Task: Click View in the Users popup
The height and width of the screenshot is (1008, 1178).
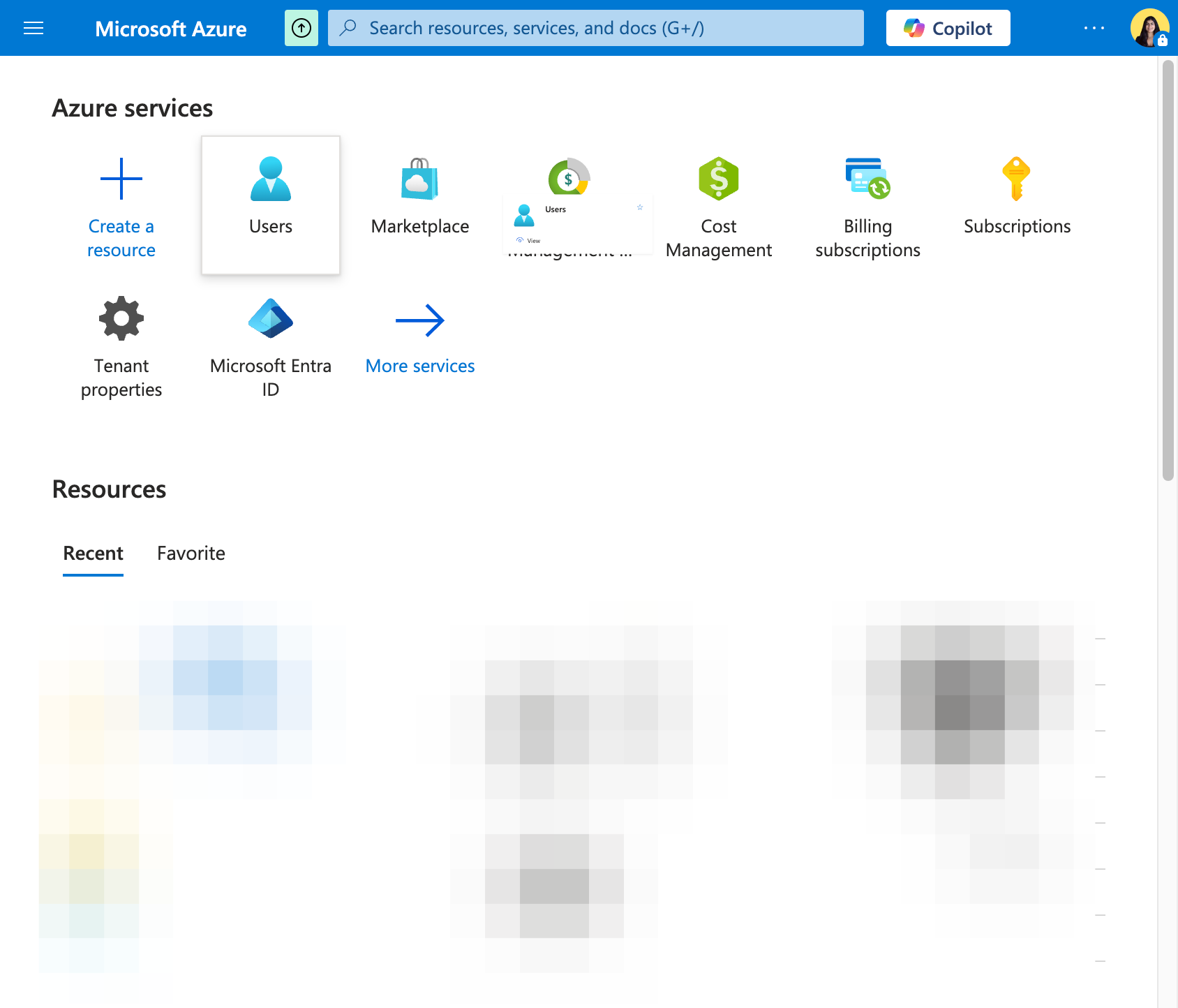Action: (529, 240)
